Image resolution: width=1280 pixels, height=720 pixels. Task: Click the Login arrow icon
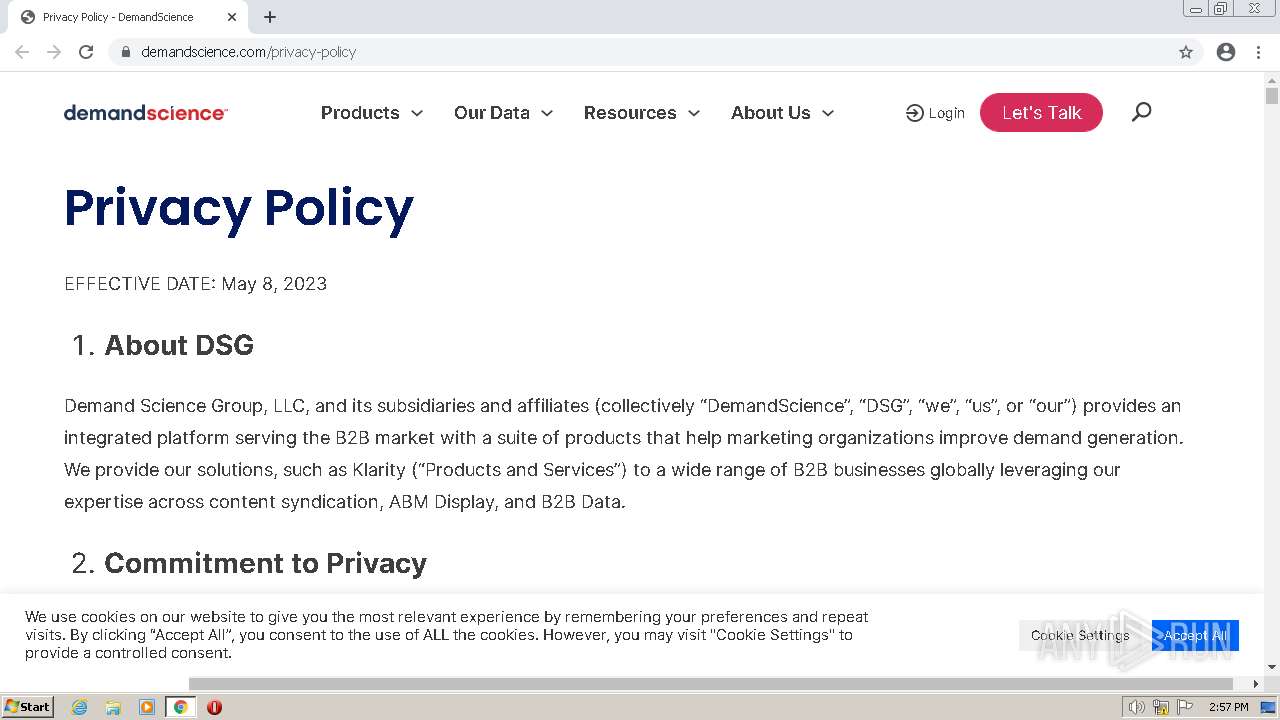(x=914, y=113)
